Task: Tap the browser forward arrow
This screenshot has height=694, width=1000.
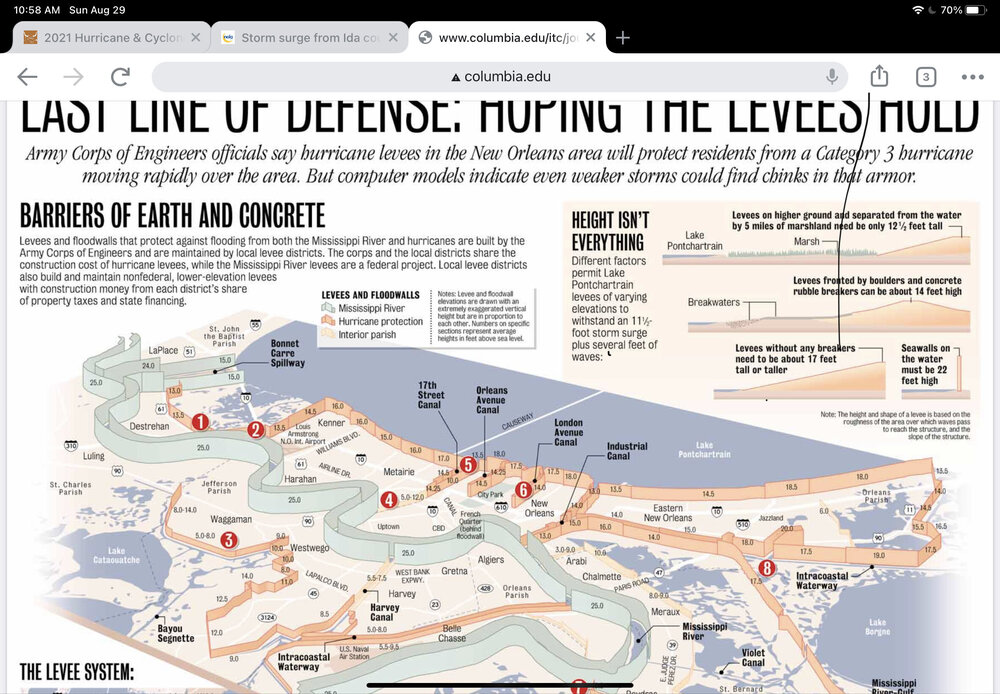Action: coord(73,77)
